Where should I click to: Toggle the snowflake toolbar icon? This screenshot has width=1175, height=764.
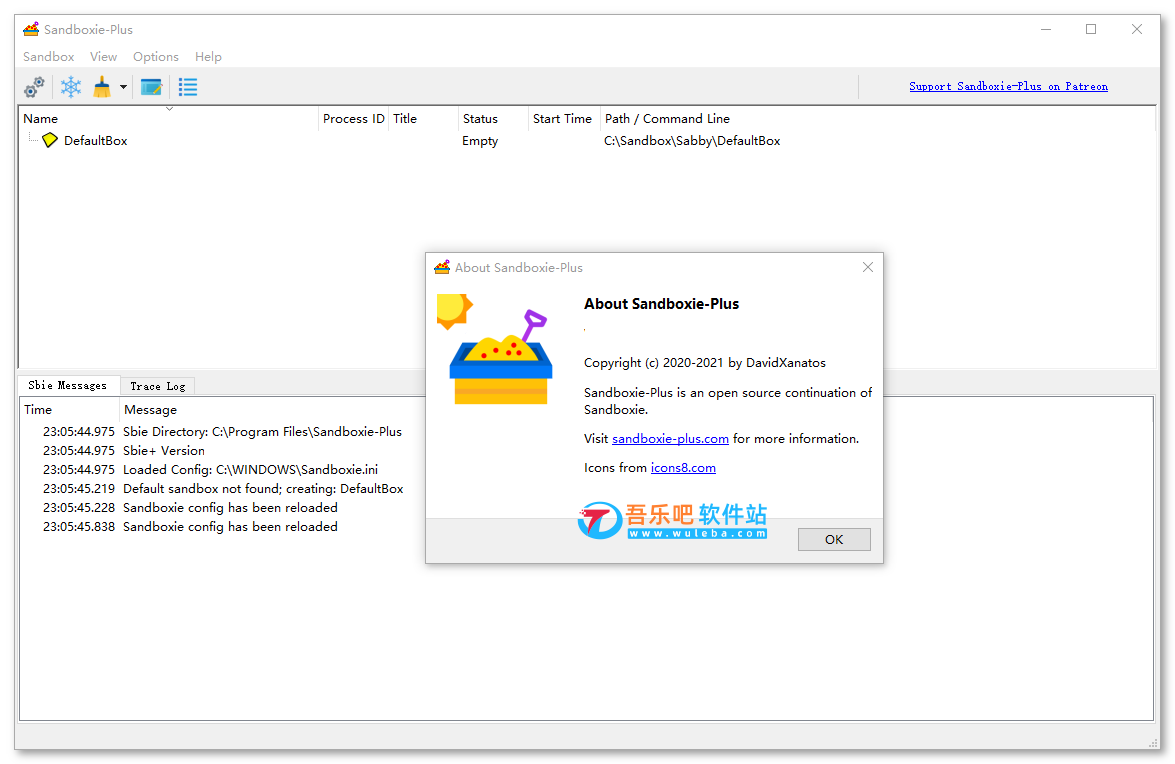tap(71, 87)
